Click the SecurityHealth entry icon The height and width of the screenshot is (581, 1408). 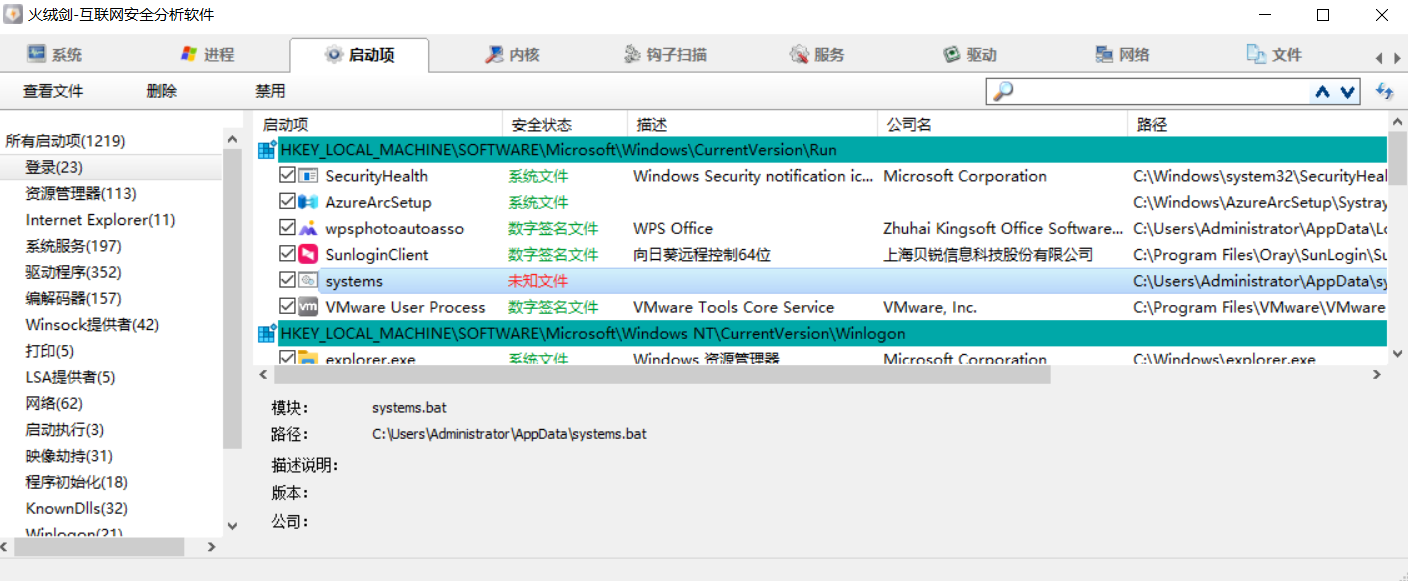tap(308, 176)
